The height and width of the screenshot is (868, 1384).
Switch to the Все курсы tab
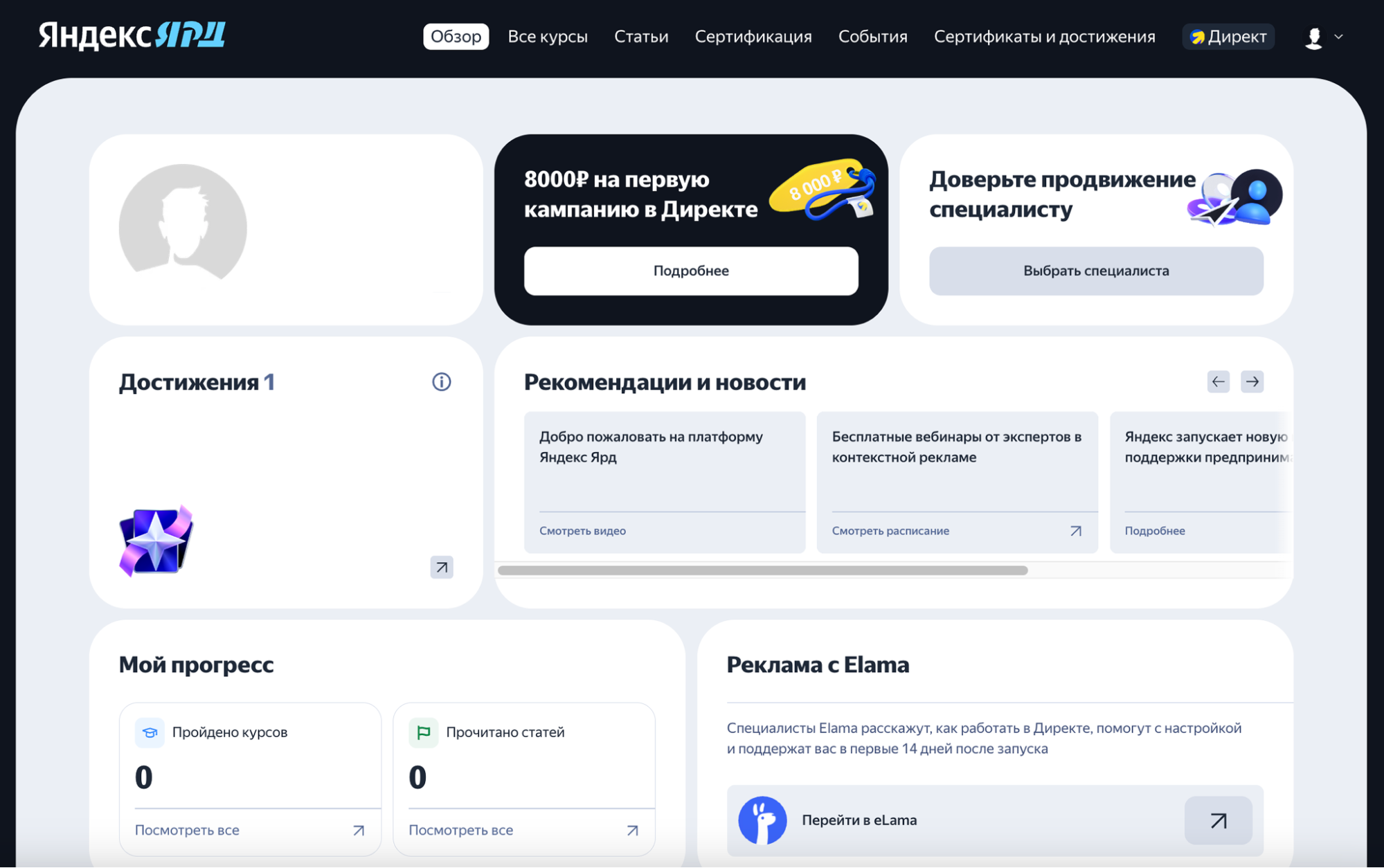coord(548,37)
